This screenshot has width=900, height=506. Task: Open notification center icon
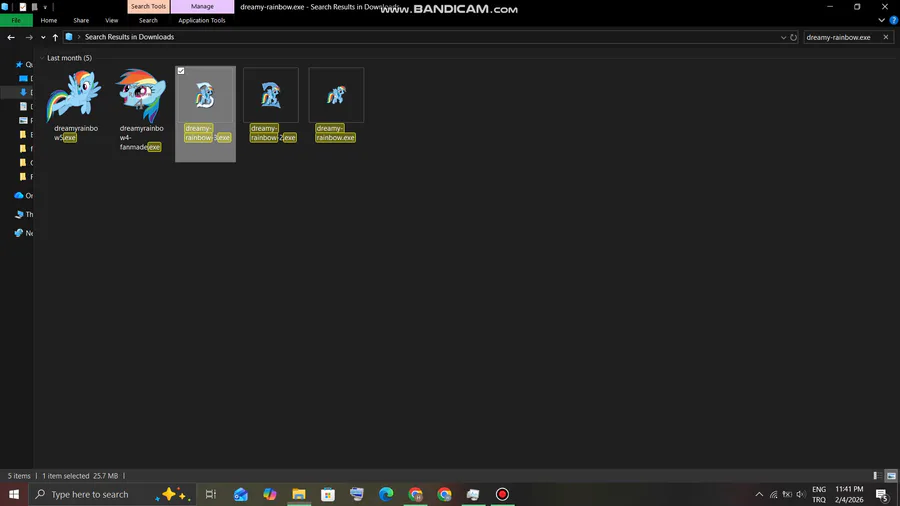point(882,494)
